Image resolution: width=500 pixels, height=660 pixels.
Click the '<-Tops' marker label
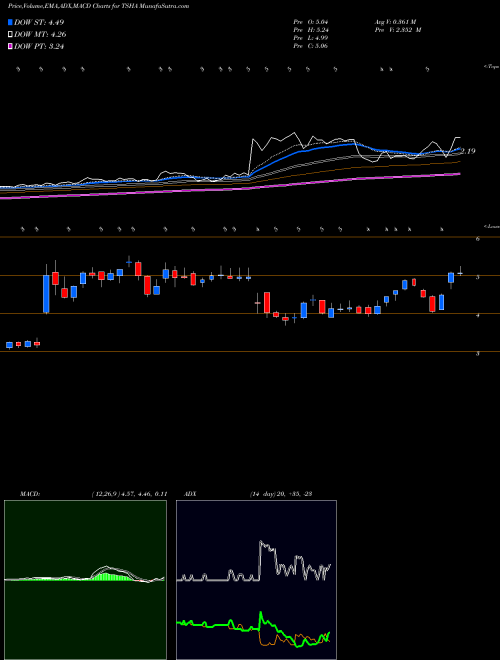pos(492,67)
